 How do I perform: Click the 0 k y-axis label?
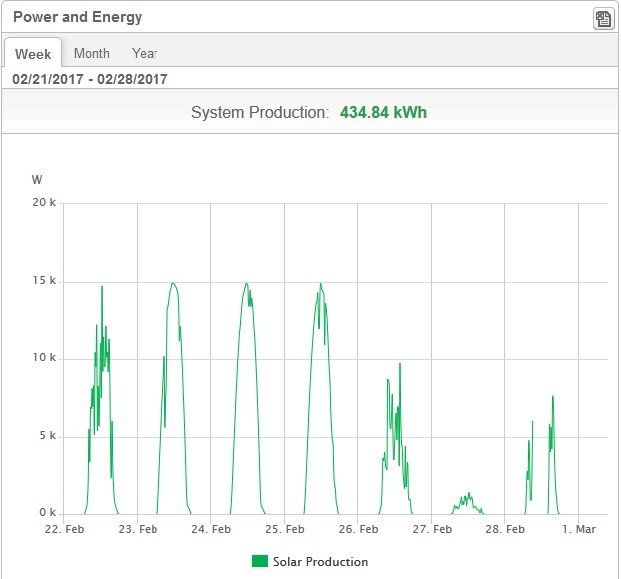coord(48,512)
